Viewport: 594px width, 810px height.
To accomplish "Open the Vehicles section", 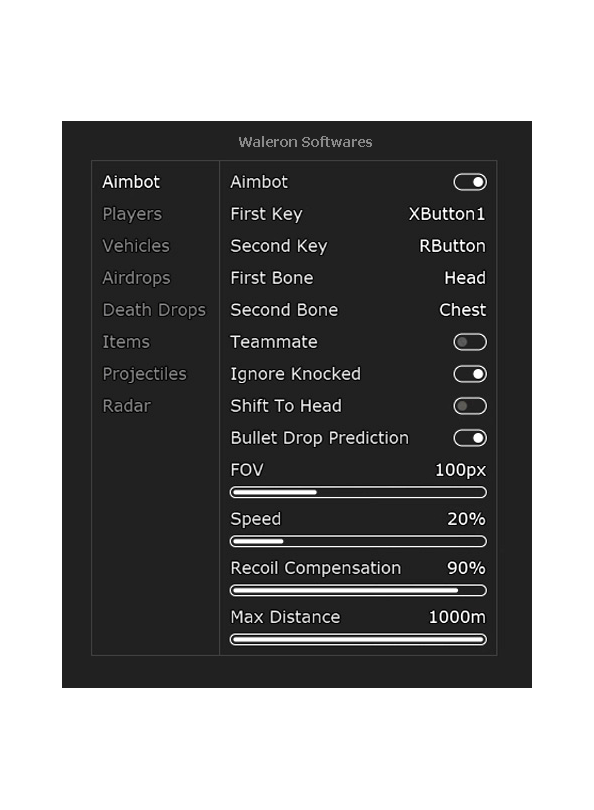I will point(136,246).
